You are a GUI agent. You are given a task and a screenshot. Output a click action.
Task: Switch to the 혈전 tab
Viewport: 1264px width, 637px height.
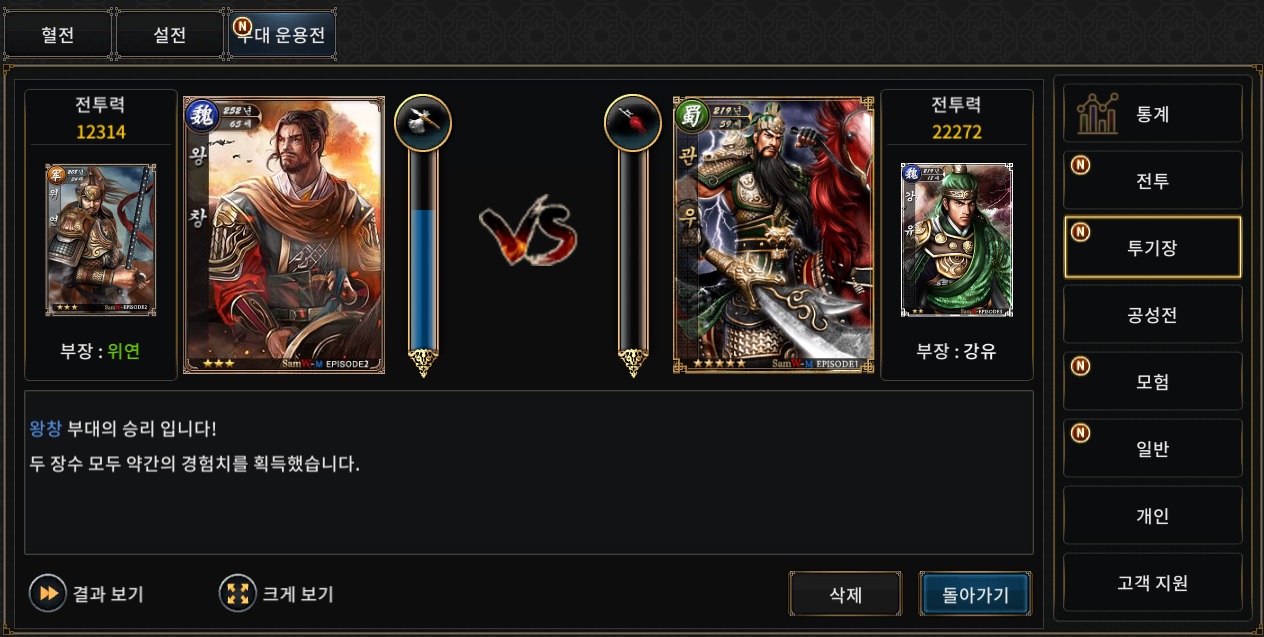[x=58, y=35]
